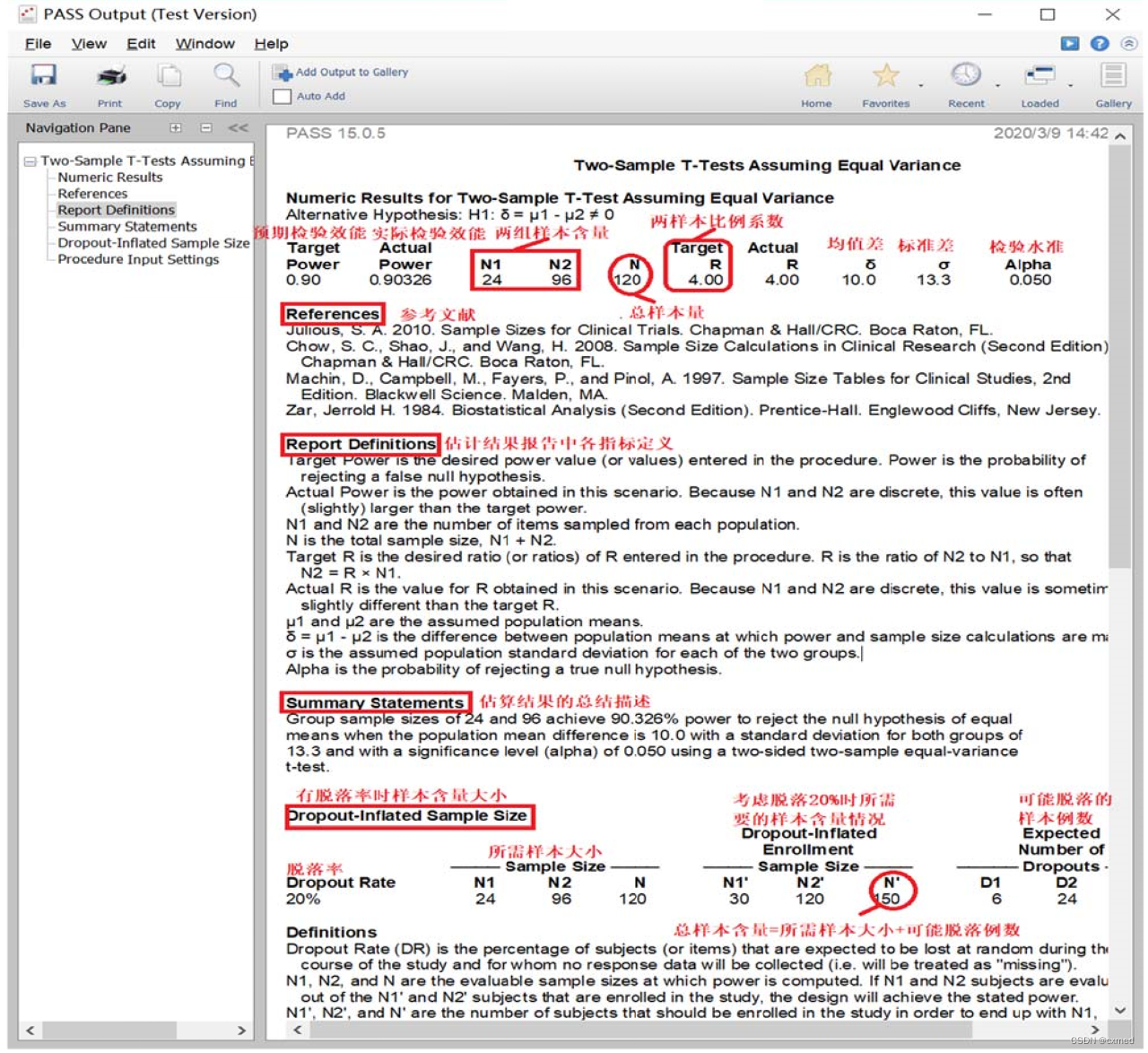Select Two-Sample T-Tests Assuming root item
This screenshot has height=1053, width=1148.
click(x=147, y=161)
